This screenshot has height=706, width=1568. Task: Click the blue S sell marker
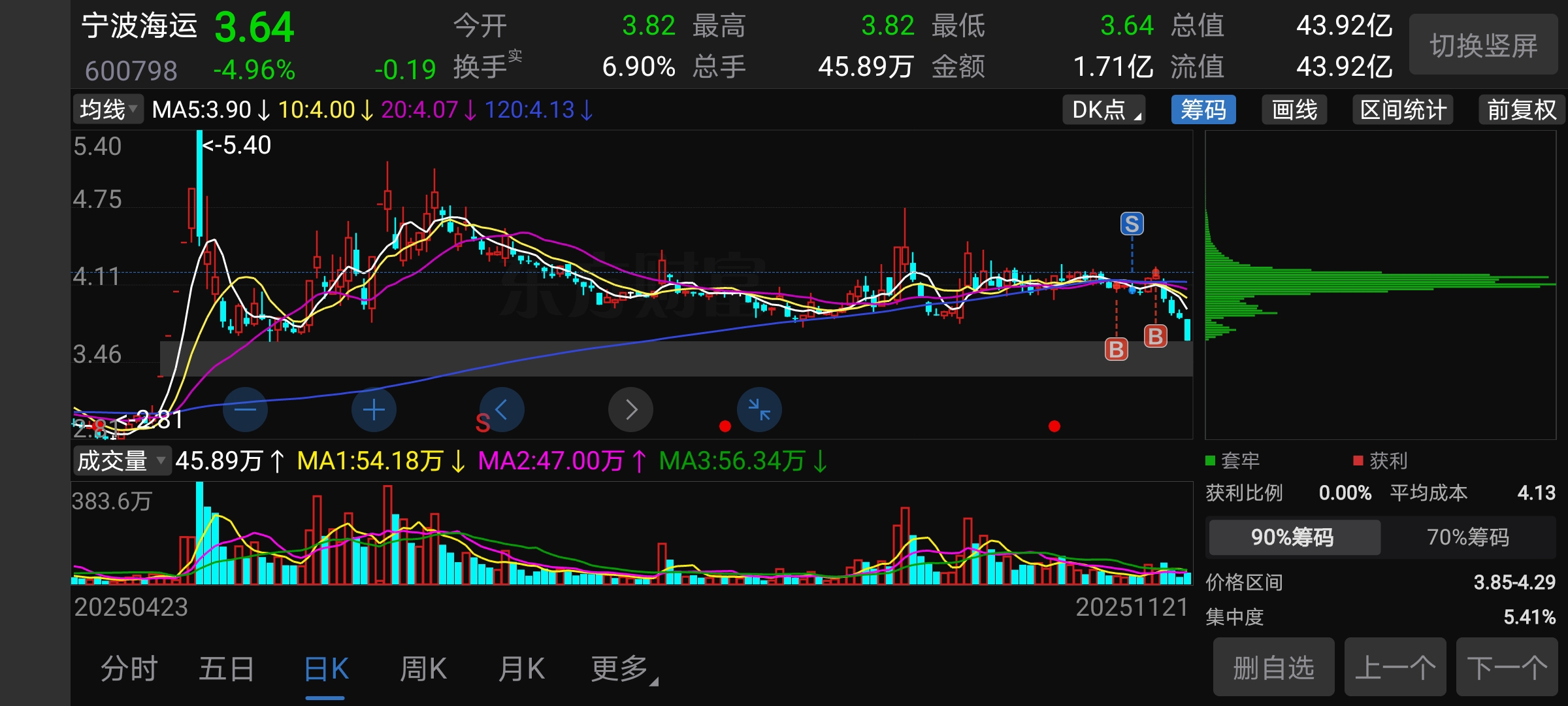[x=1132, y=224]
